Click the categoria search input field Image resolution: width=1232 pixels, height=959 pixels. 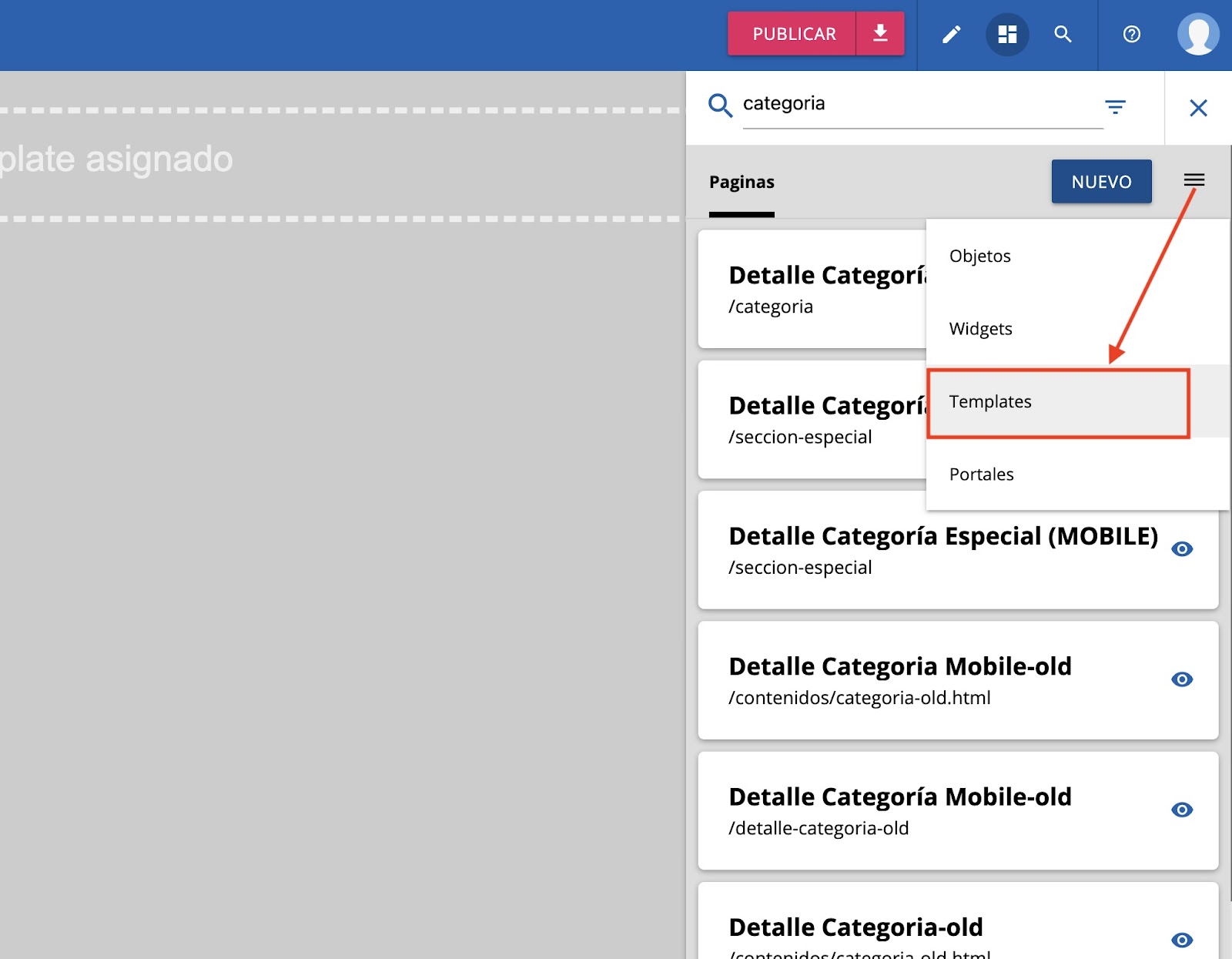pos(916,104)
